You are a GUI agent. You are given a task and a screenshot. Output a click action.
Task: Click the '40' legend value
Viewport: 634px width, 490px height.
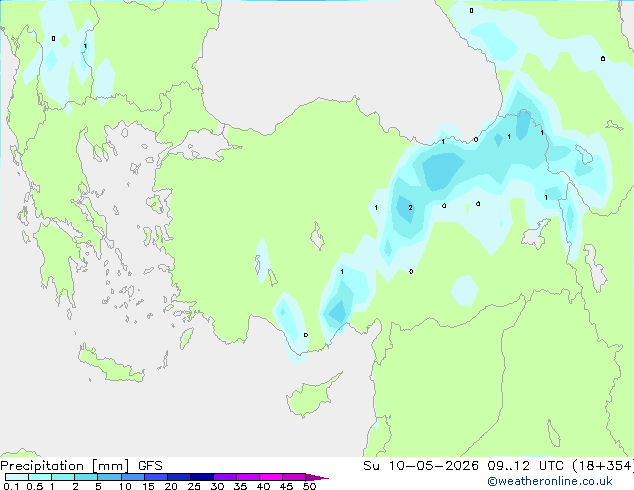[263, 486]
